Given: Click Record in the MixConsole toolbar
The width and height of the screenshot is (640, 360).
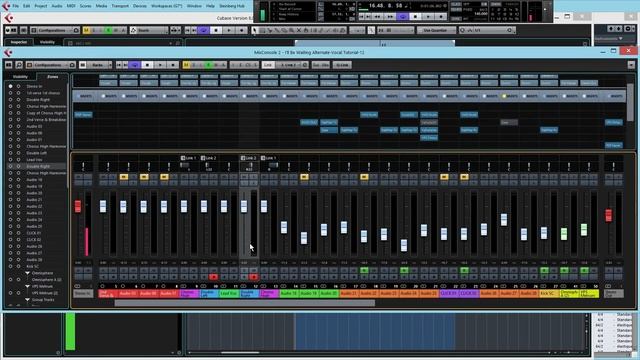Looking at the screenshot, I should click(x=173, y=65).
